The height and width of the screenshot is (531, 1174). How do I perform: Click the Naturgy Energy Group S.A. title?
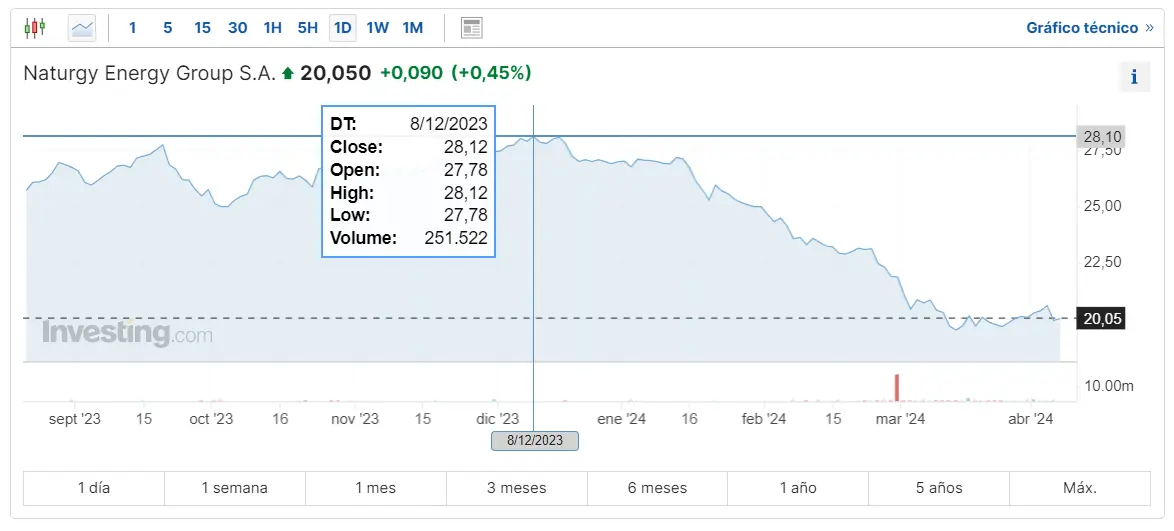pyautogui.click(x=150, y=73)
